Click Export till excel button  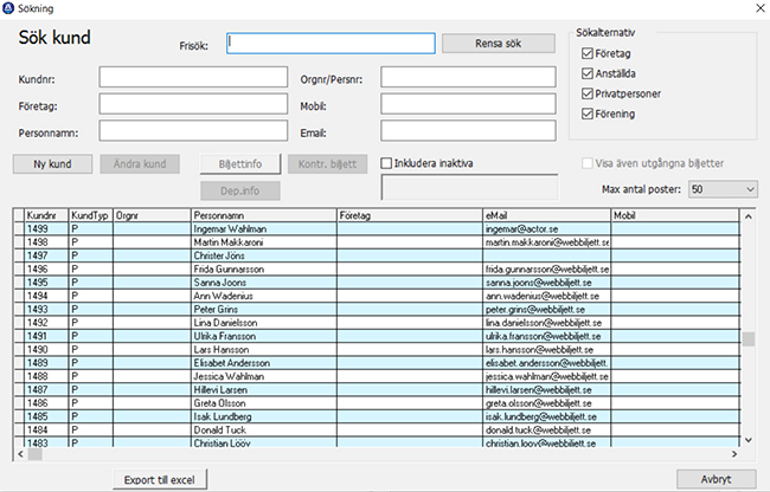160,480
